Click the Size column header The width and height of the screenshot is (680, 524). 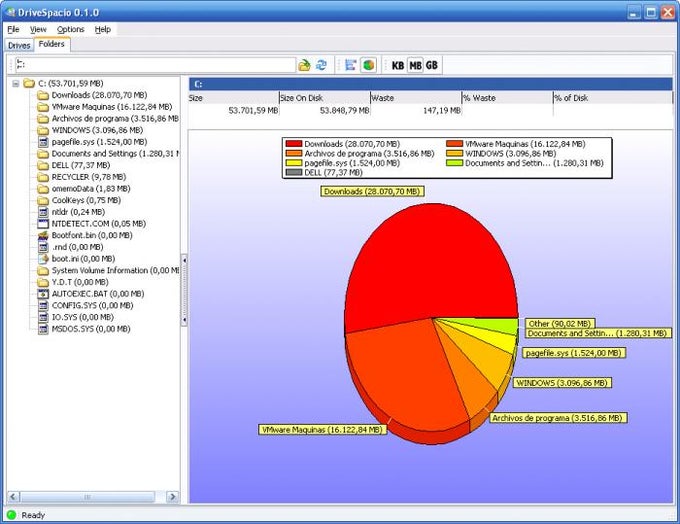coord(234,98)
